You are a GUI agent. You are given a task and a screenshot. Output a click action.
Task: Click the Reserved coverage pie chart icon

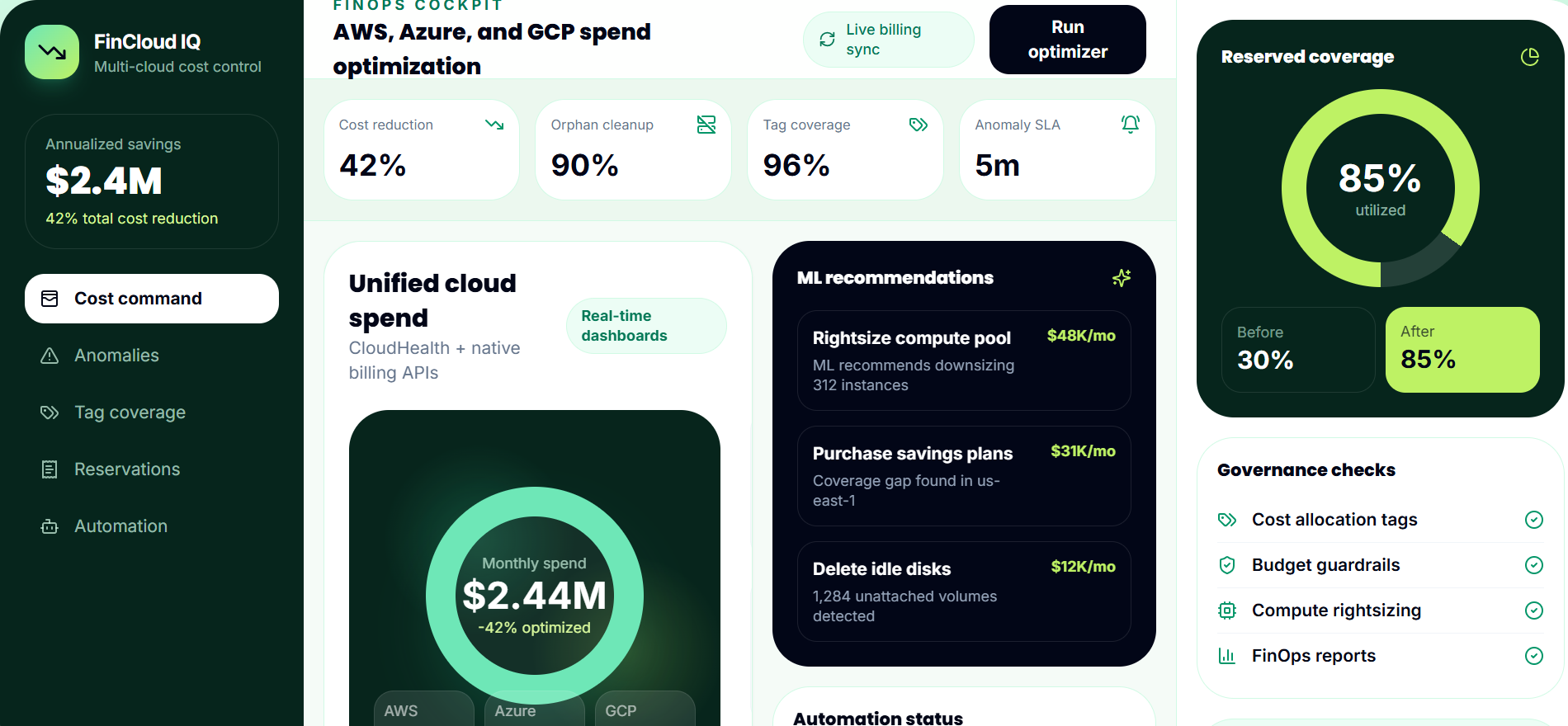1530,57
